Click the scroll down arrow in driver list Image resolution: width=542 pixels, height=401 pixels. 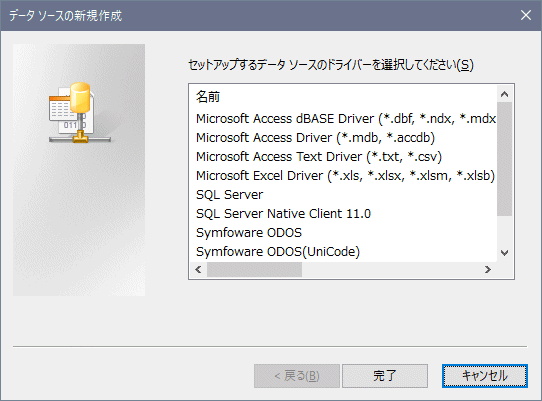504,253
